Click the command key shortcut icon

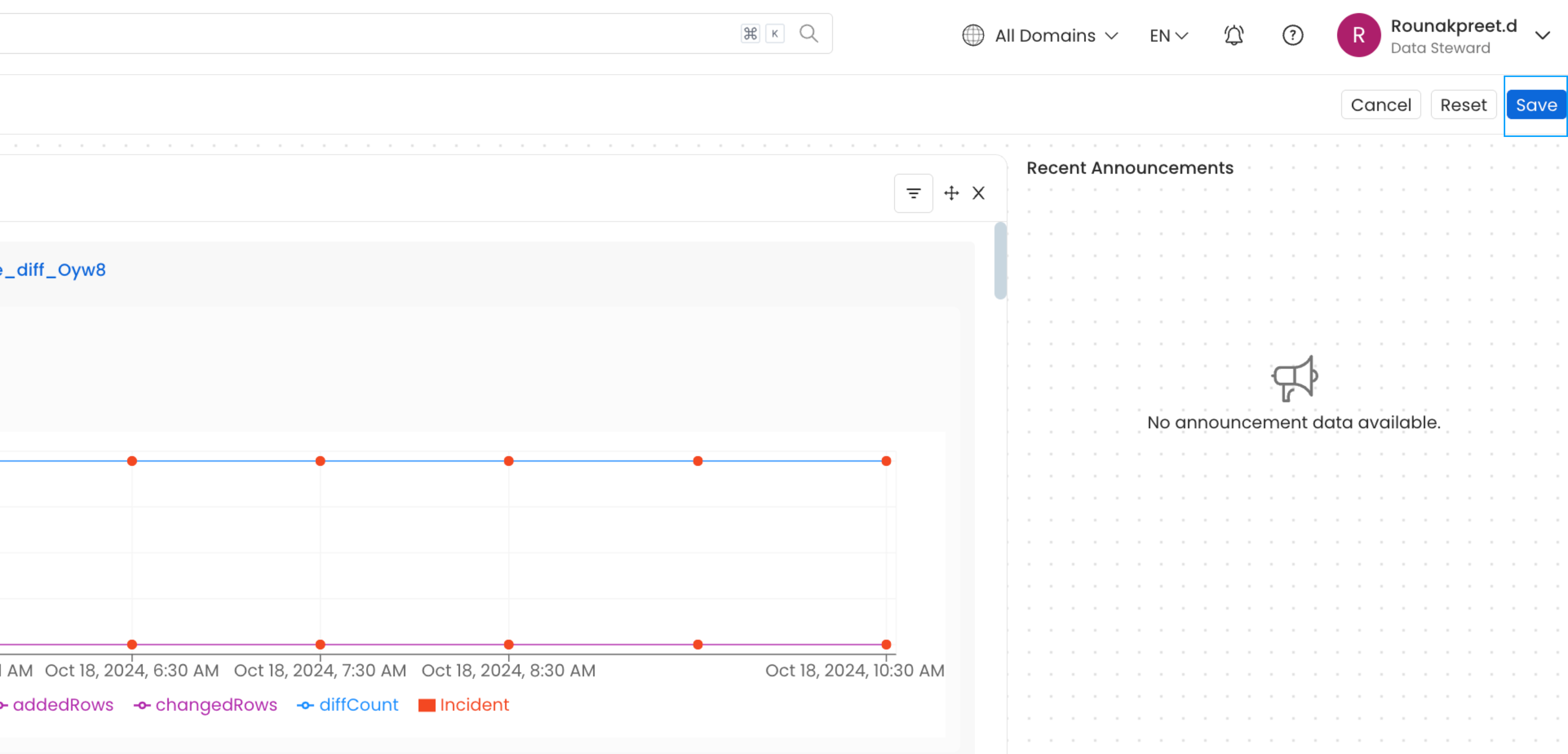click(750, 33)
